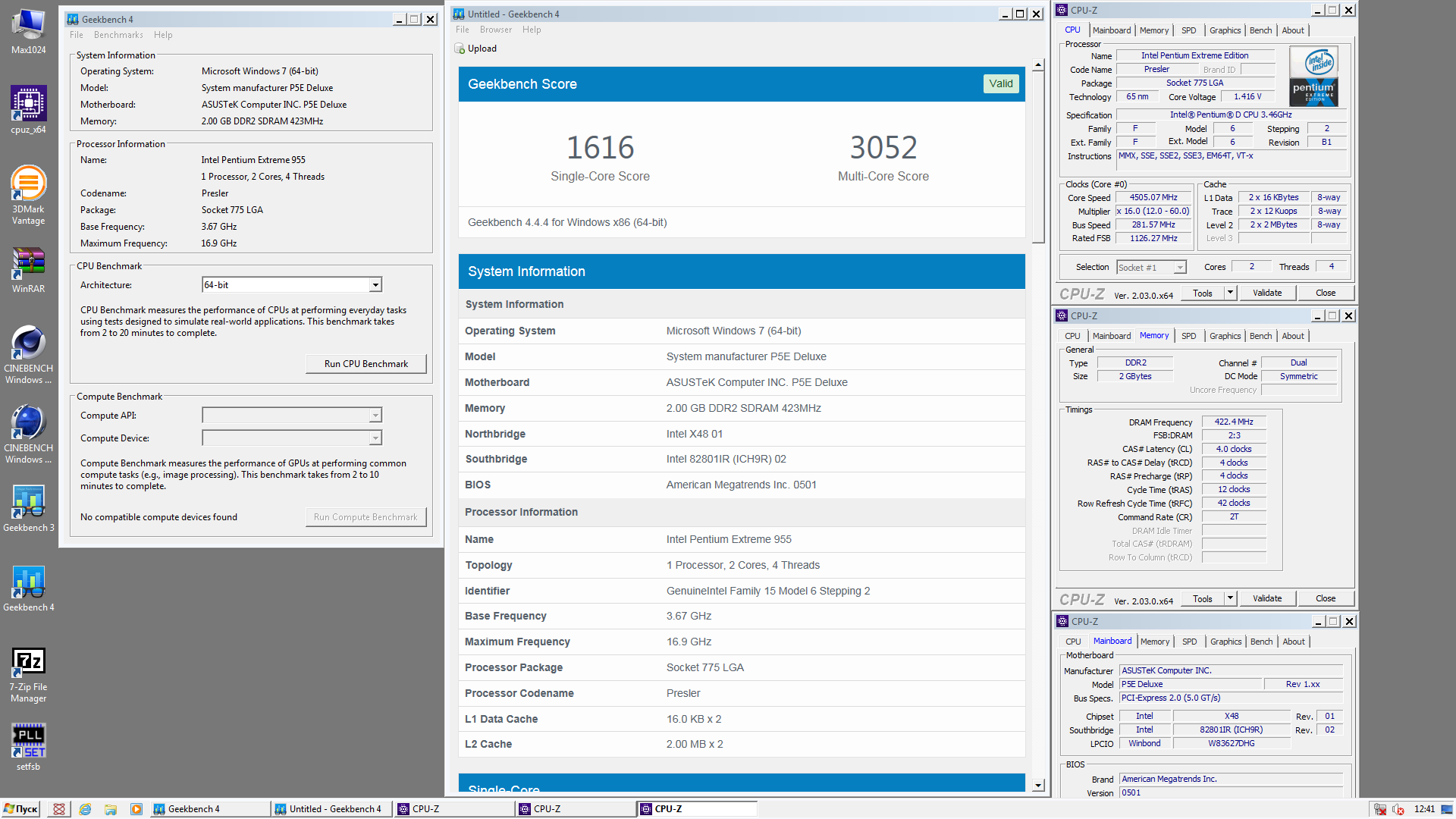Click the taskbar clock showing 12:41
1456x819 pixels.
[x=1424, y=809]
